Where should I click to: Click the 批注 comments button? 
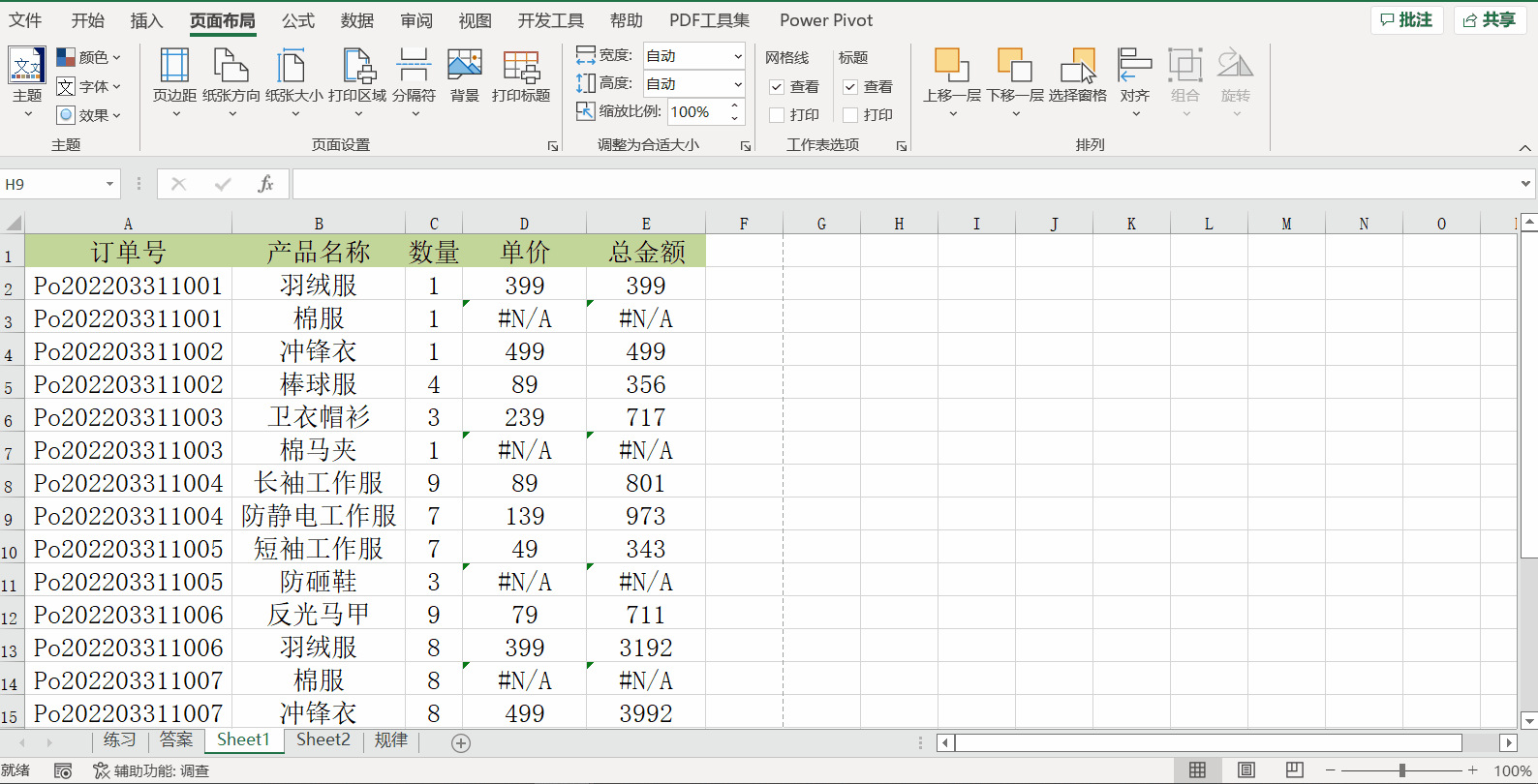(1407, 20)
